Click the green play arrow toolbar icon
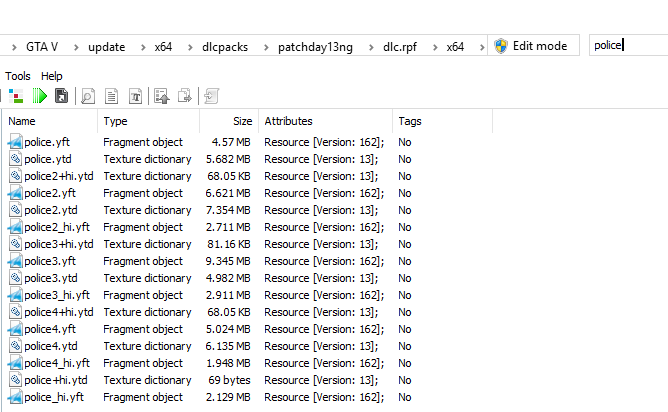The width and height of the screenshot is (668, 412). click(x=40, y=96)
